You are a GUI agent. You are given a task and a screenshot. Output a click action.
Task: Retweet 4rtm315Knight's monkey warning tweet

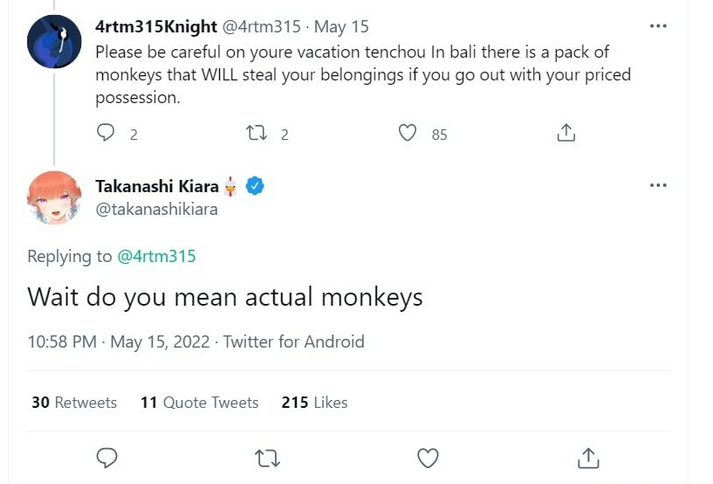point(257,133)
